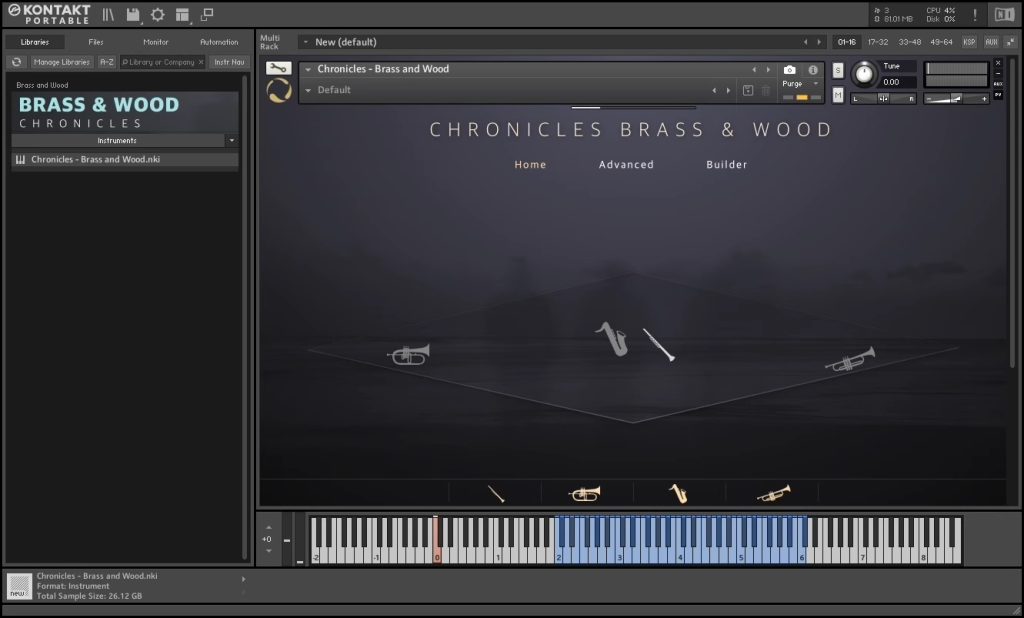
Task: Open the Purge dropdown menu
Action: pos(801,84)
